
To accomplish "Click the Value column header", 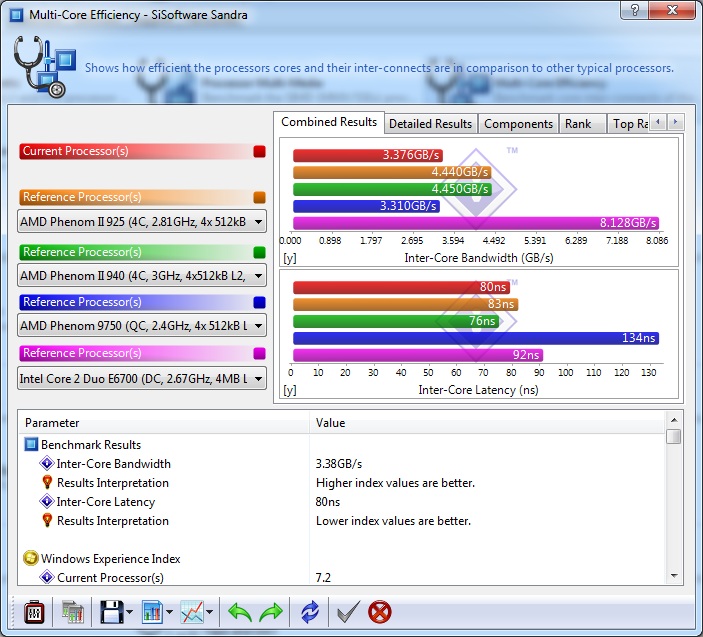I will click(x=486, y=423).
